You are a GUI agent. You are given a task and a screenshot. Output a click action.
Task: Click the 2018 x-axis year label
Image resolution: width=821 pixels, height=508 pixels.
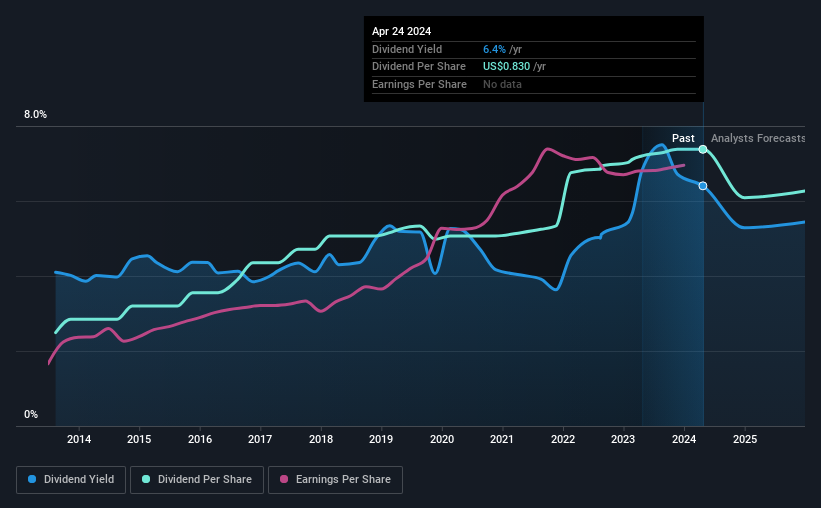(x=321, y=439)
